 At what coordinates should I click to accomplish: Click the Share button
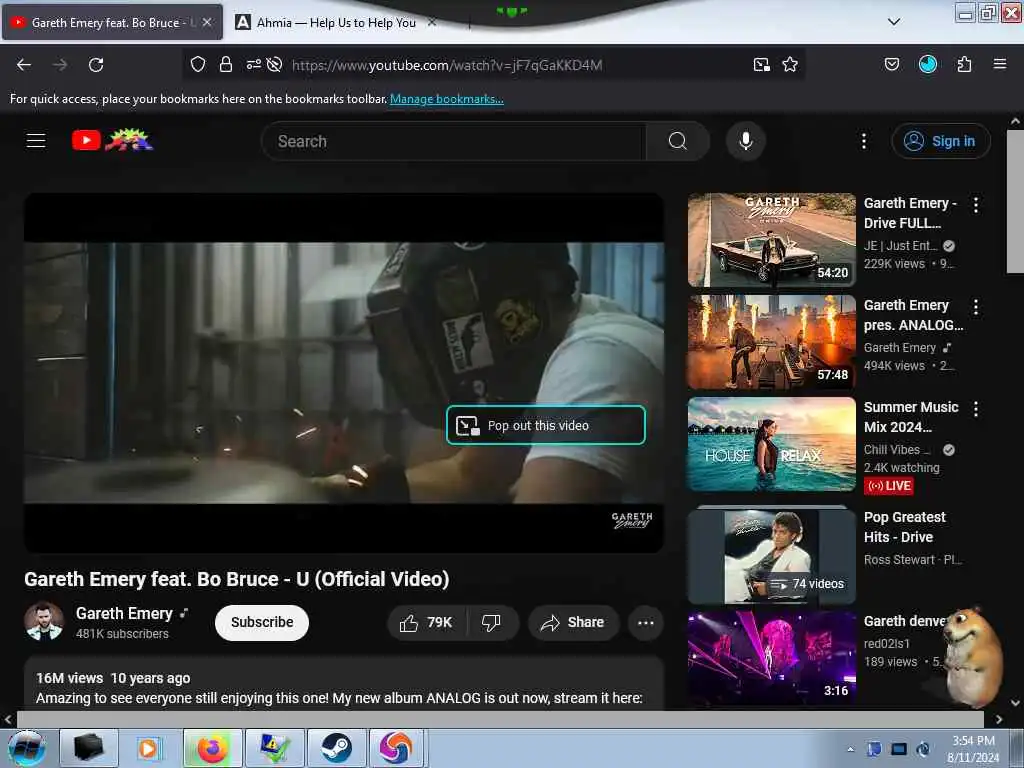tap(573, 622)
